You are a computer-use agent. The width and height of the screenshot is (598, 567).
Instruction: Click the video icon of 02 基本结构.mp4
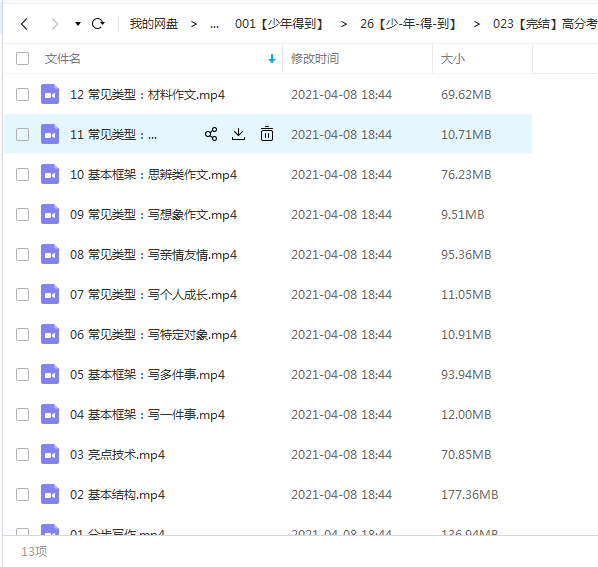click(50, 495)
